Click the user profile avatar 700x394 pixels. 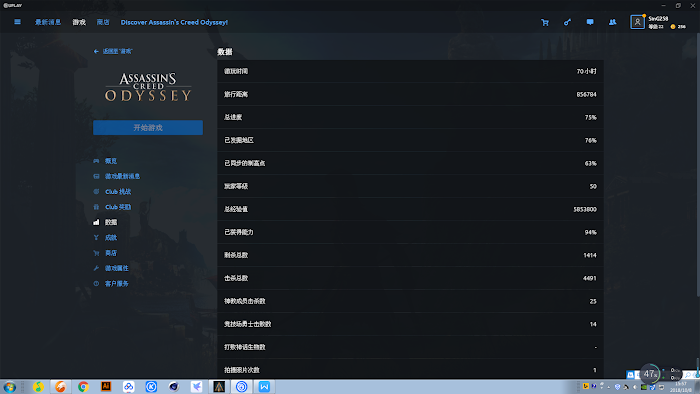[637, 22]
